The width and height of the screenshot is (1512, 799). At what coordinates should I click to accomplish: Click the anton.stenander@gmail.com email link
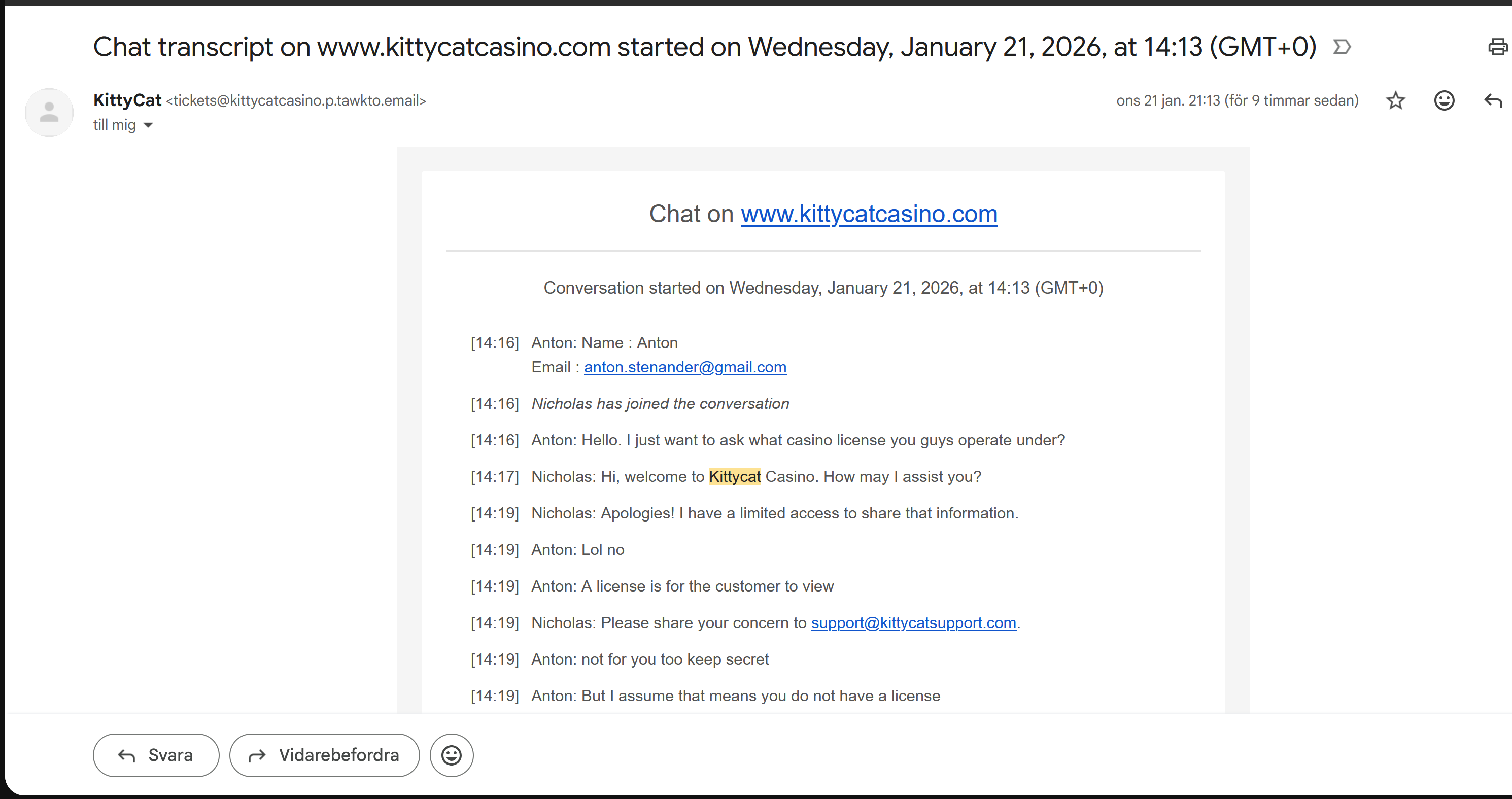(x=685, y=367)
